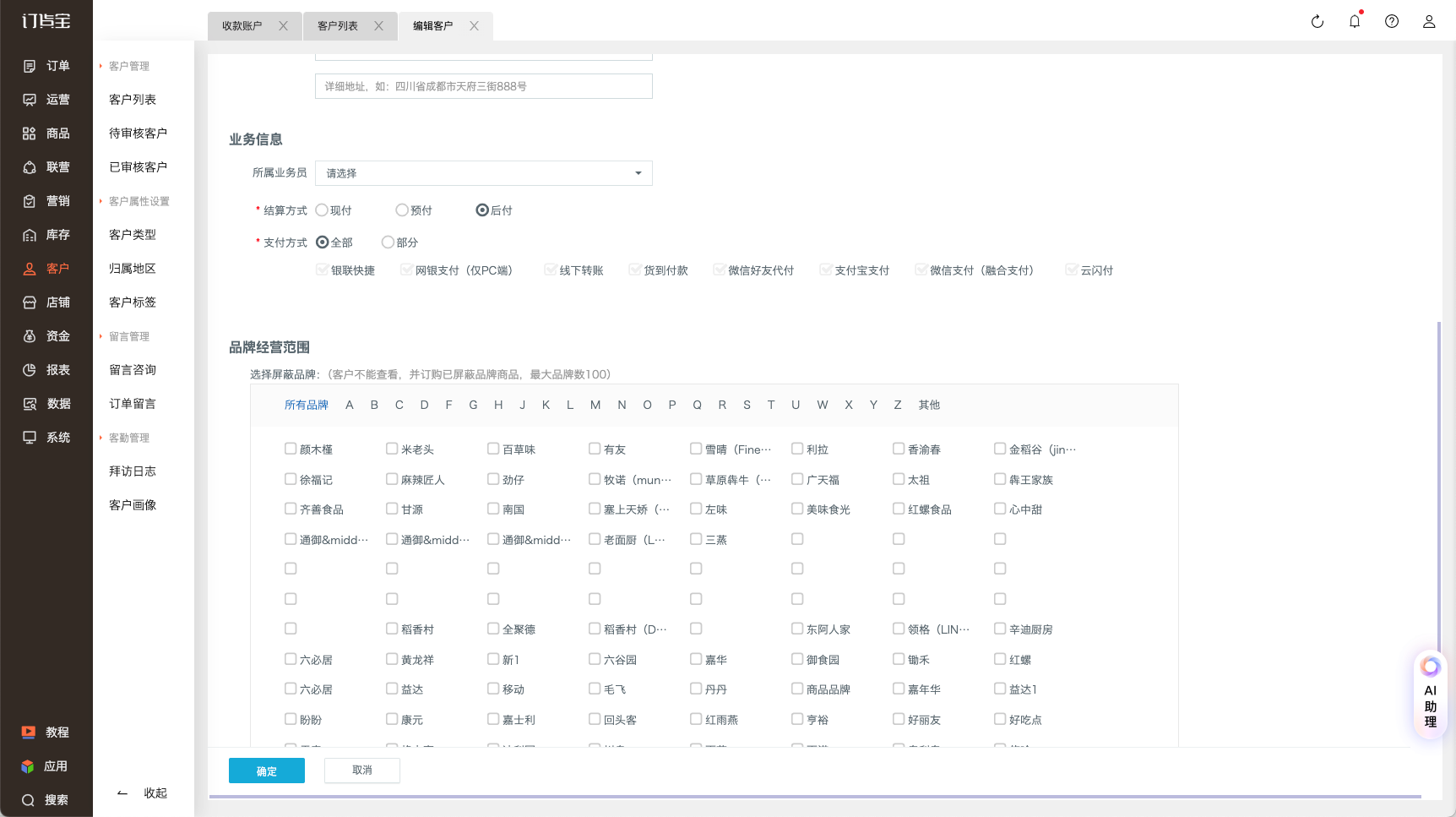Select 后付 settlement radio button

point(482,210)
